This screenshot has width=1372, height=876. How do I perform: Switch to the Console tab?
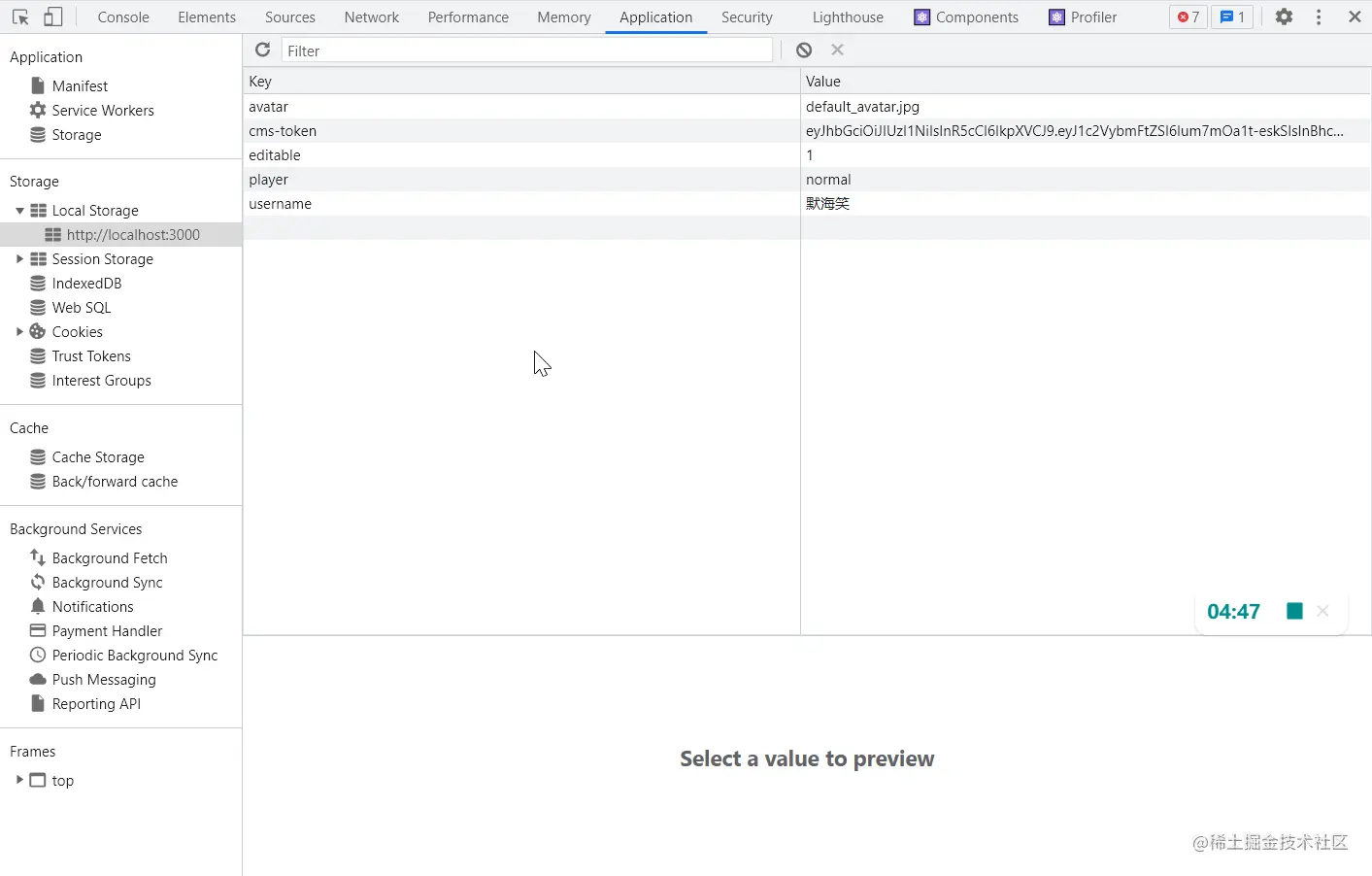click(123, 17)
